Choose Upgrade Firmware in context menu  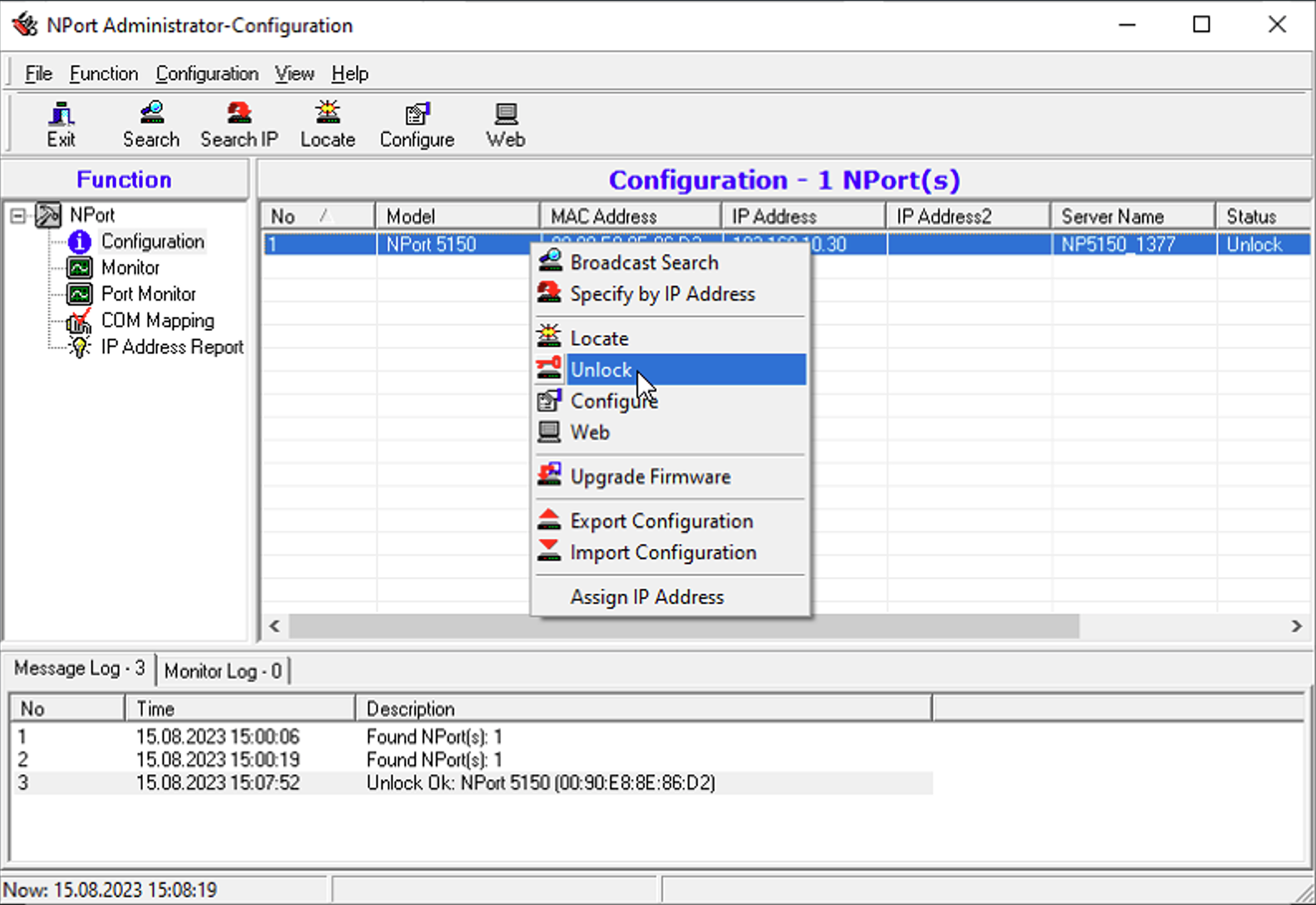(671, 477)
